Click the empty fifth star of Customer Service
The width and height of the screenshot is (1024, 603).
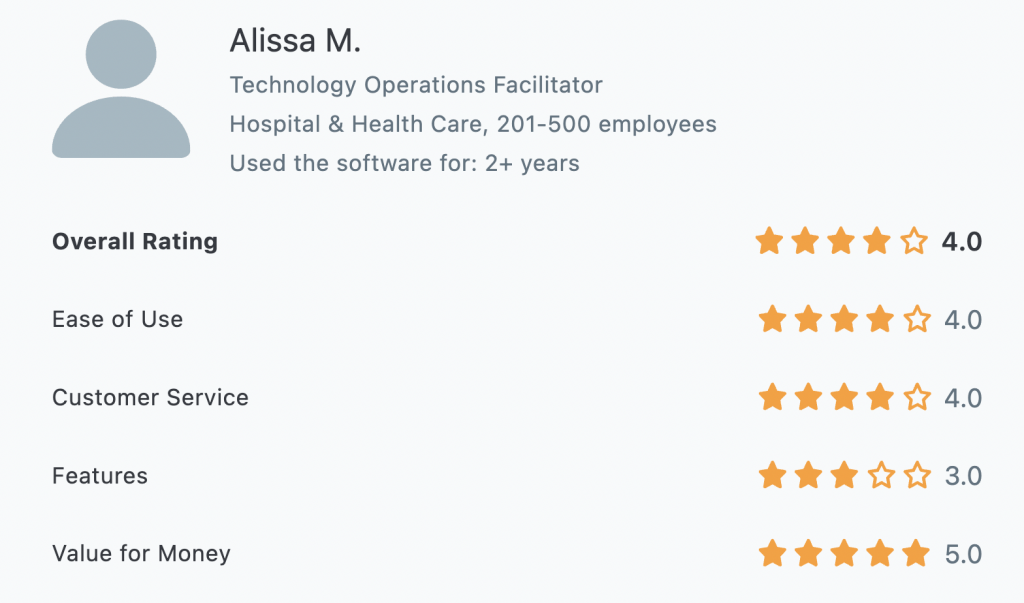pyautogui.click(x=917, y=398)
